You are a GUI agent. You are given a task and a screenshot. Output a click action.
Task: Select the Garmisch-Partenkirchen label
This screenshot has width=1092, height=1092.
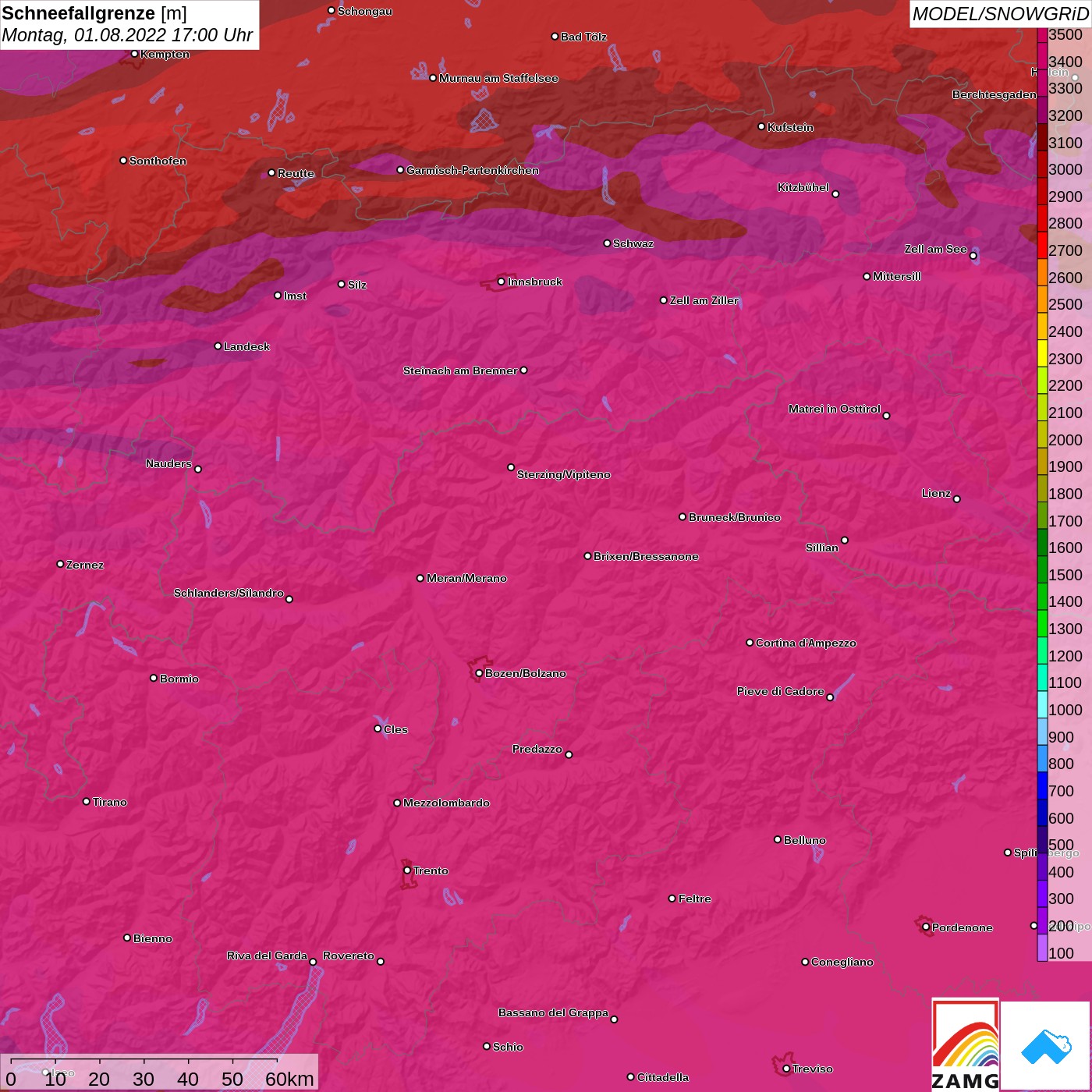click(473, 170)
